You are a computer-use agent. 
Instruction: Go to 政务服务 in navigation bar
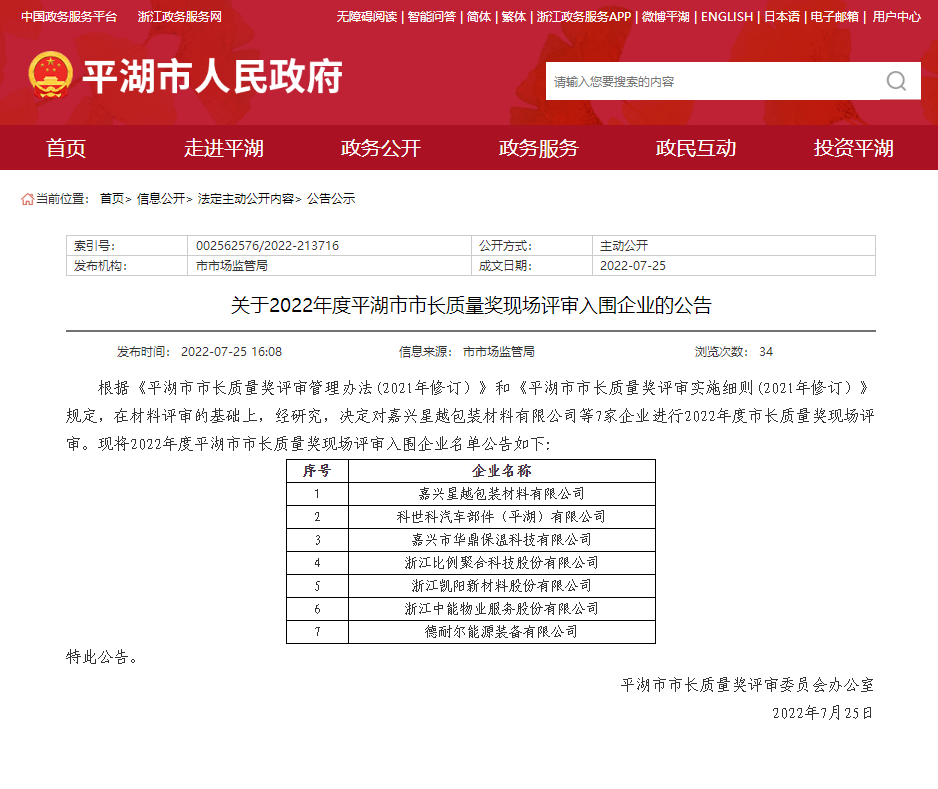click(538, 148)
